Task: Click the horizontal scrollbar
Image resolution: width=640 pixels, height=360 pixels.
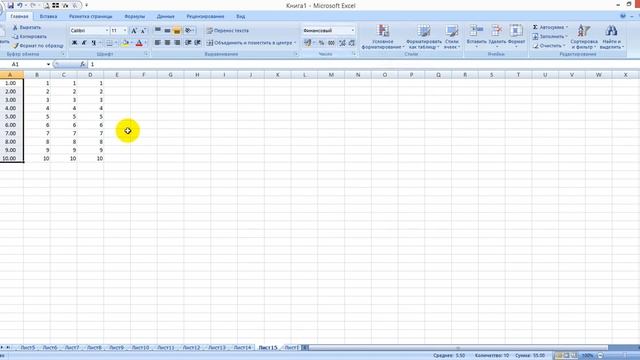Action: (458, 348)
